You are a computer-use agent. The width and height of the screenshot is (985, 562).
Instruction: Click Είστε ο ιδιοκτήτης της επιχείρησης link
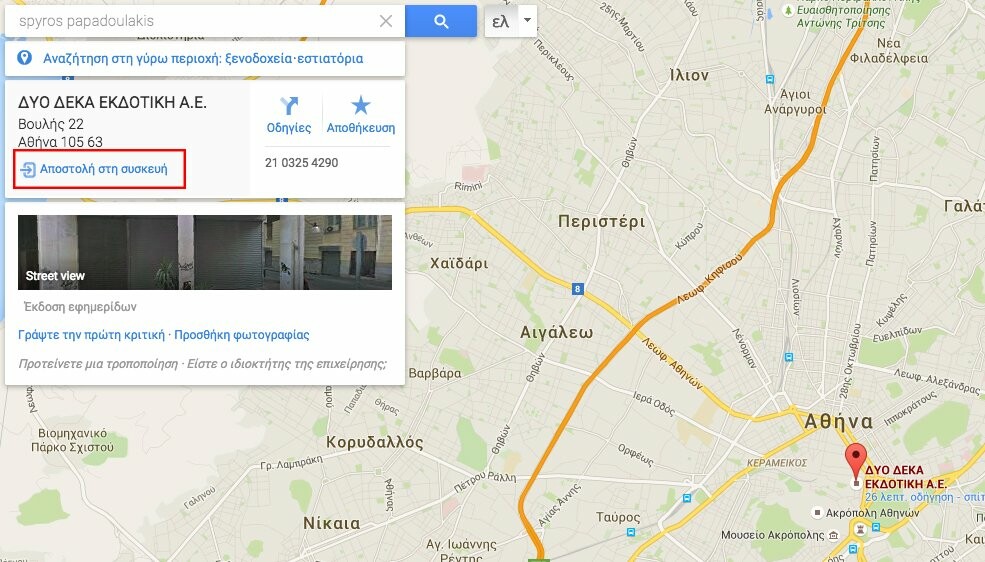[x=287, y=364]
